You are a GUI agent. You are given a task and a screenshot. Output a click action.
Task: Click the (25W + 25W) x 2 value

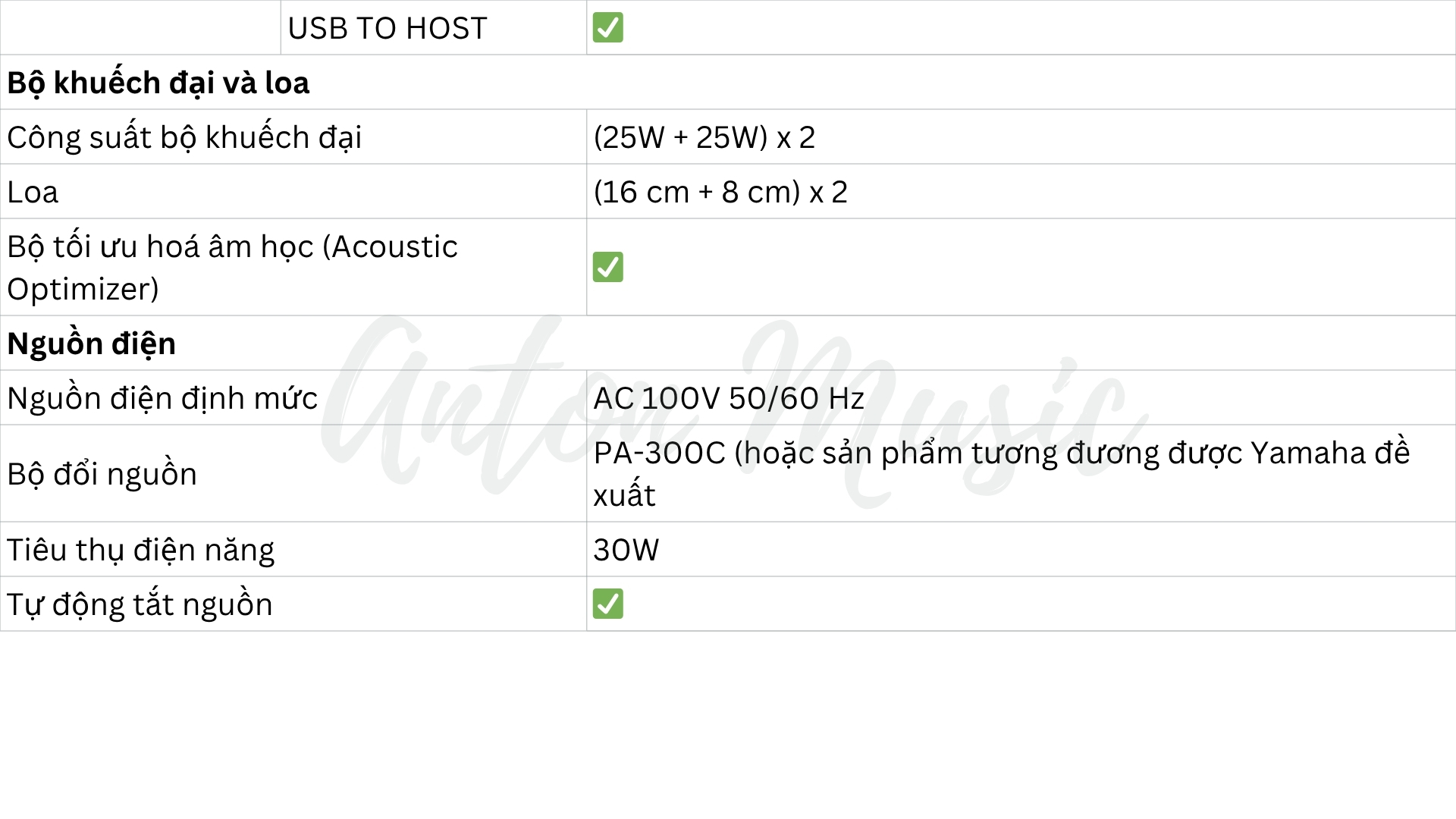tap(704, 137)
